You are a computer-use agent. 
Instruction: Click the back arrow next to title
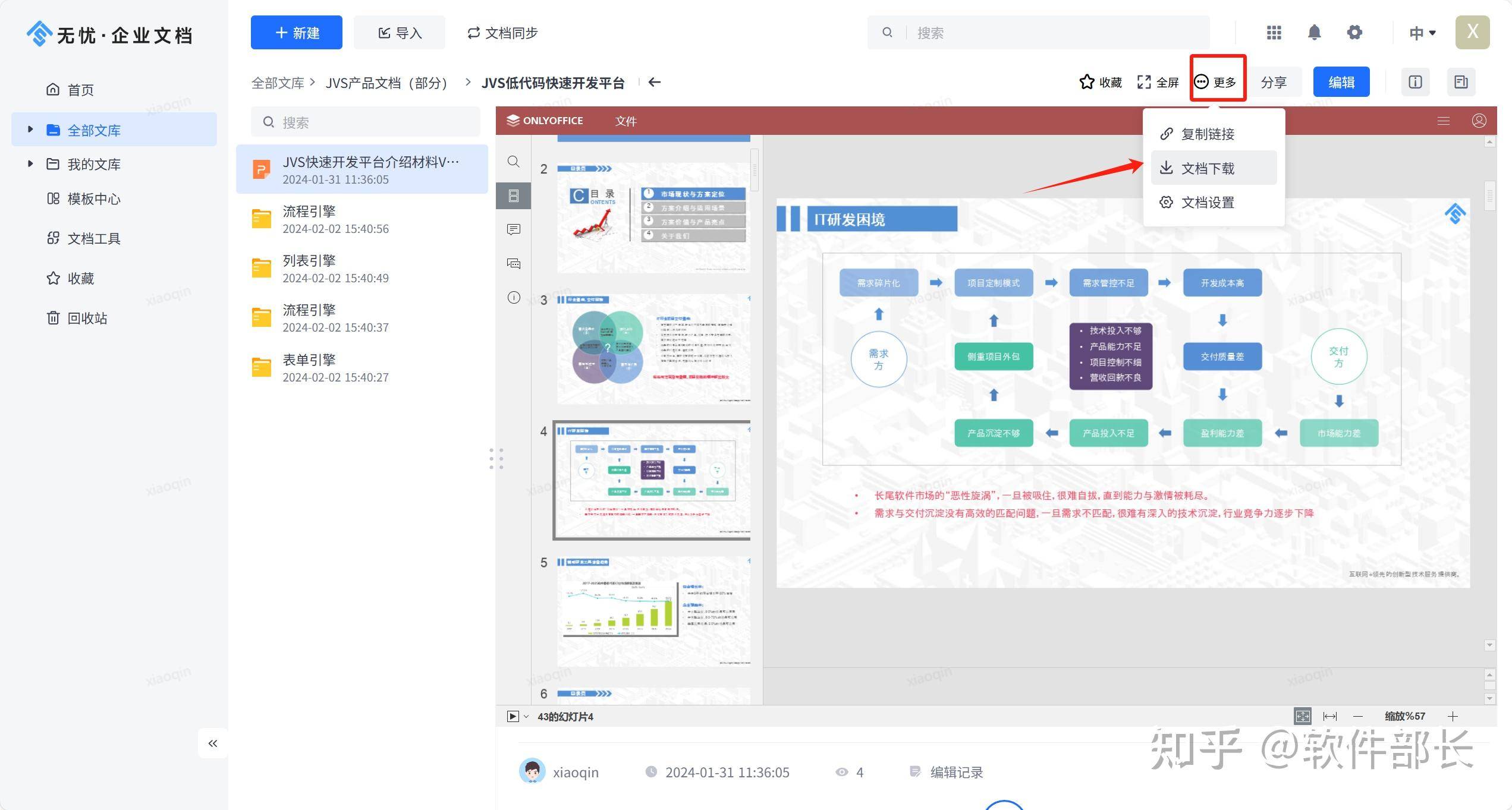(x=655, y=82)
